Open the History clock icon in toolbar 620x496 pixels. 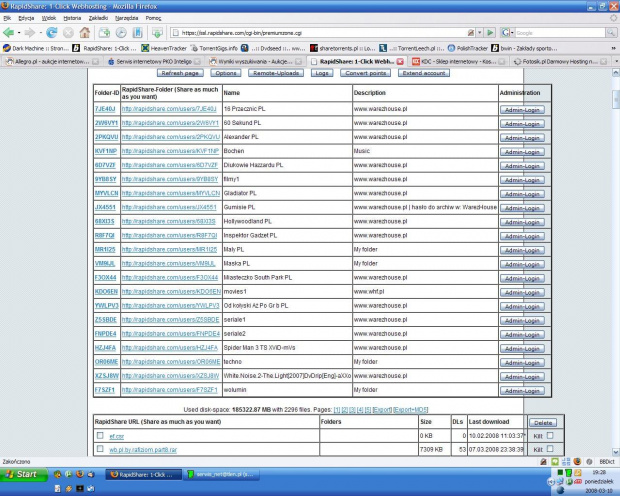coord(121,33)
